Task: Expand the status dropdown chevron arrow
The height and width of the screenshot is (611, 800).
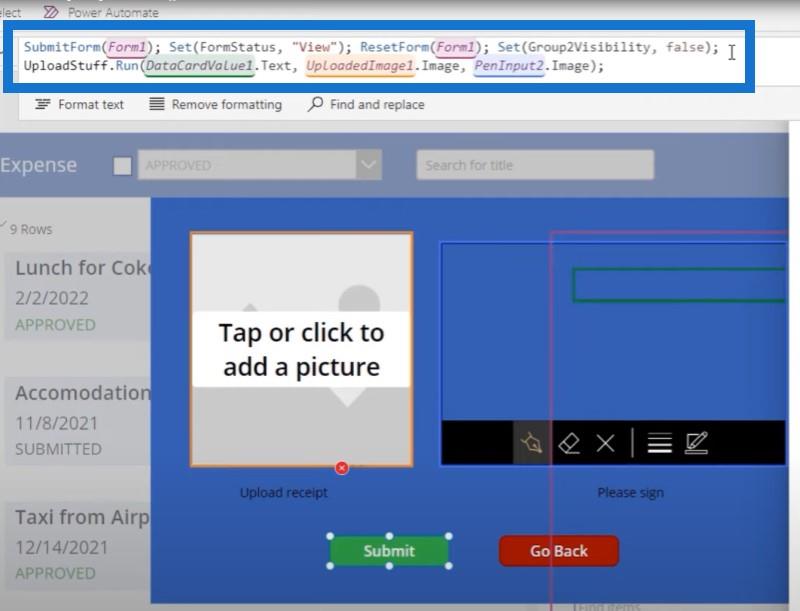Action: (x=368, y=165)
